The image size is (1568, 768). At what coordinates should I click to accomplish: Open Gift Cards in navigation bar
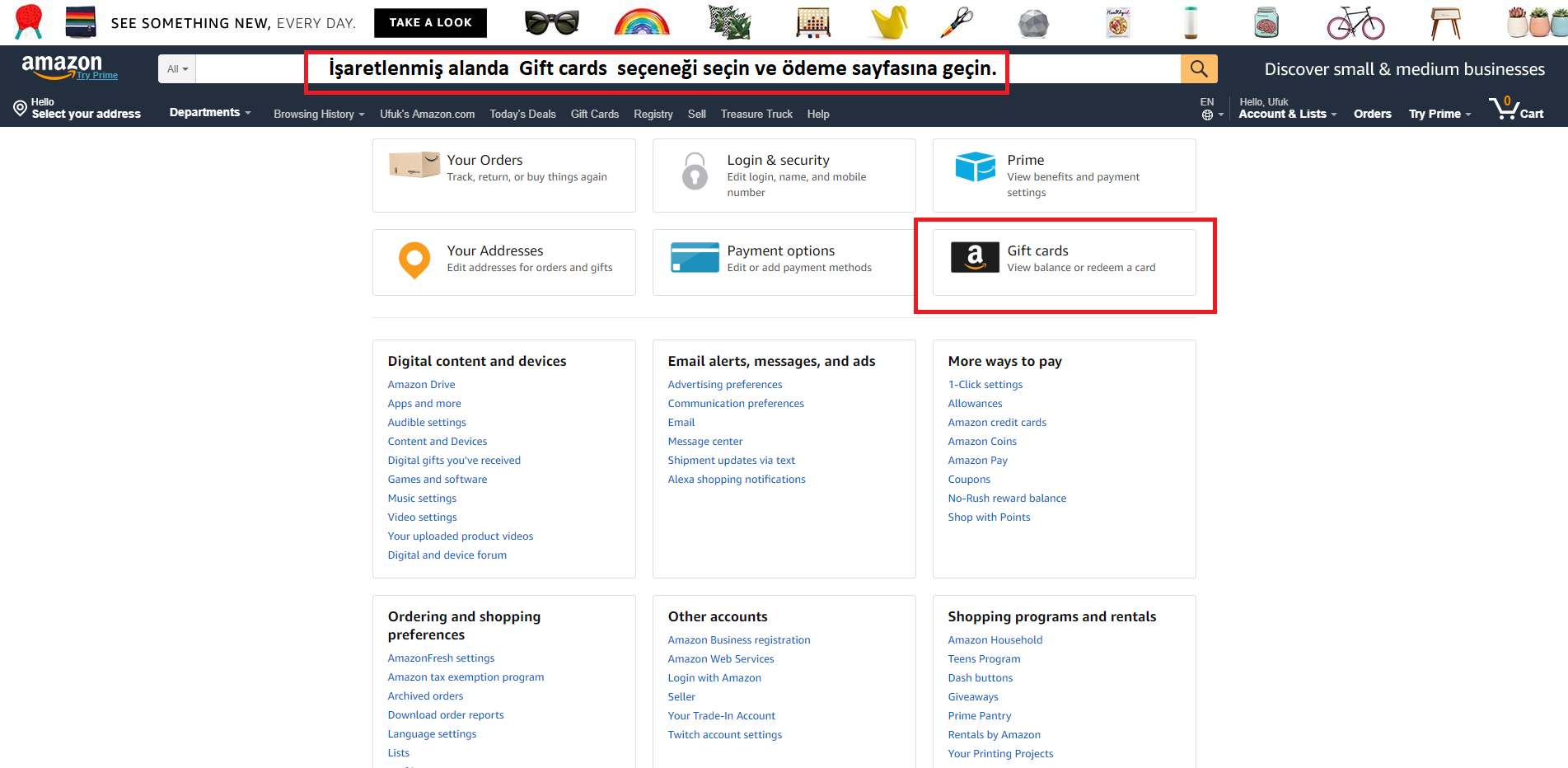(x=594, y=115)
